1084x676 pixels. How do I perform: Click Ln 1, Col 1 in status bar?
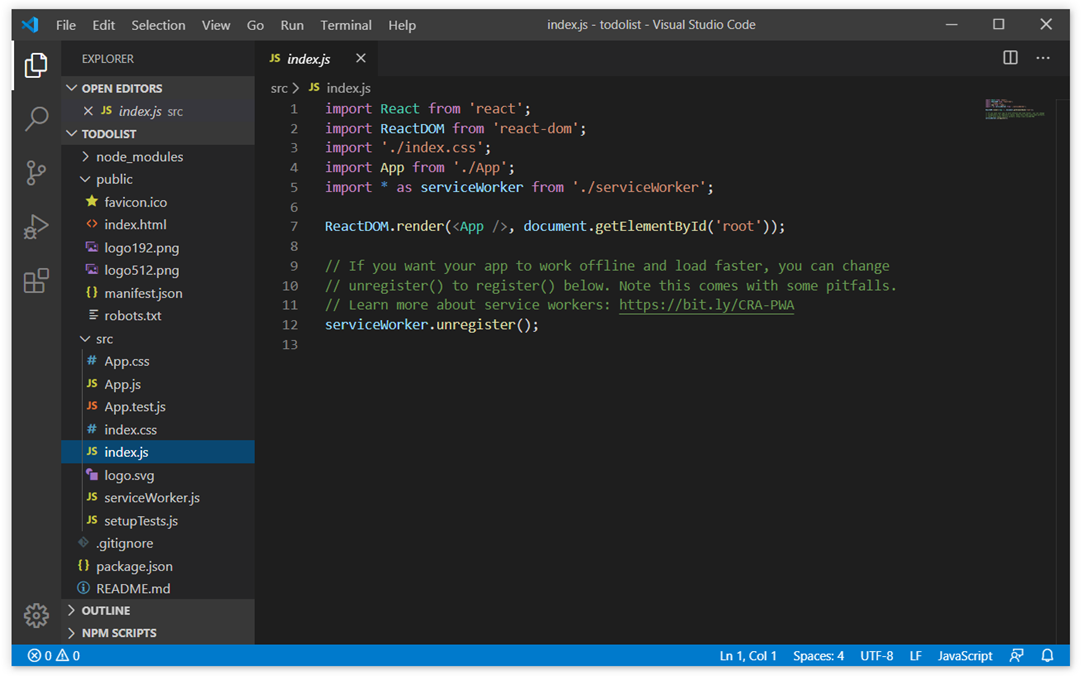click(x=748, y=655)
